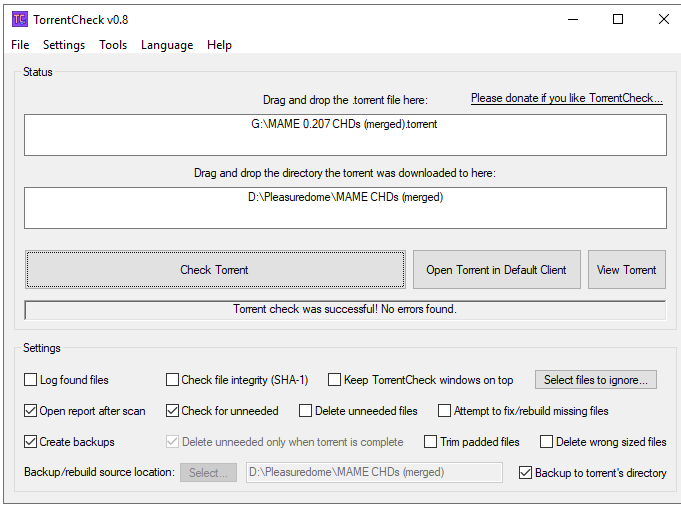Open the Help menu

[x=219, y=45]
